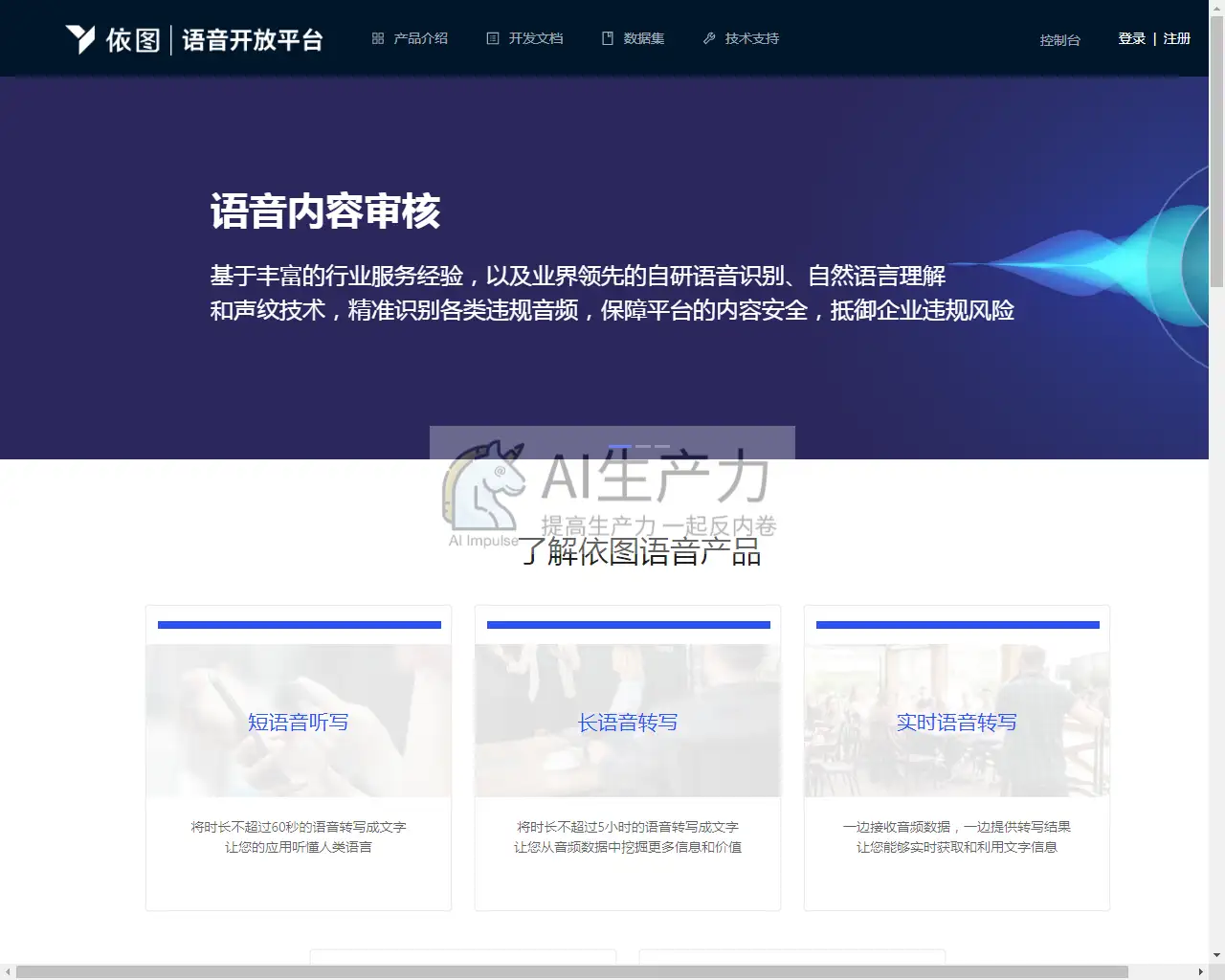
Task: Click the grid icon beside 产品介绍
Action: tap(378, 38)
